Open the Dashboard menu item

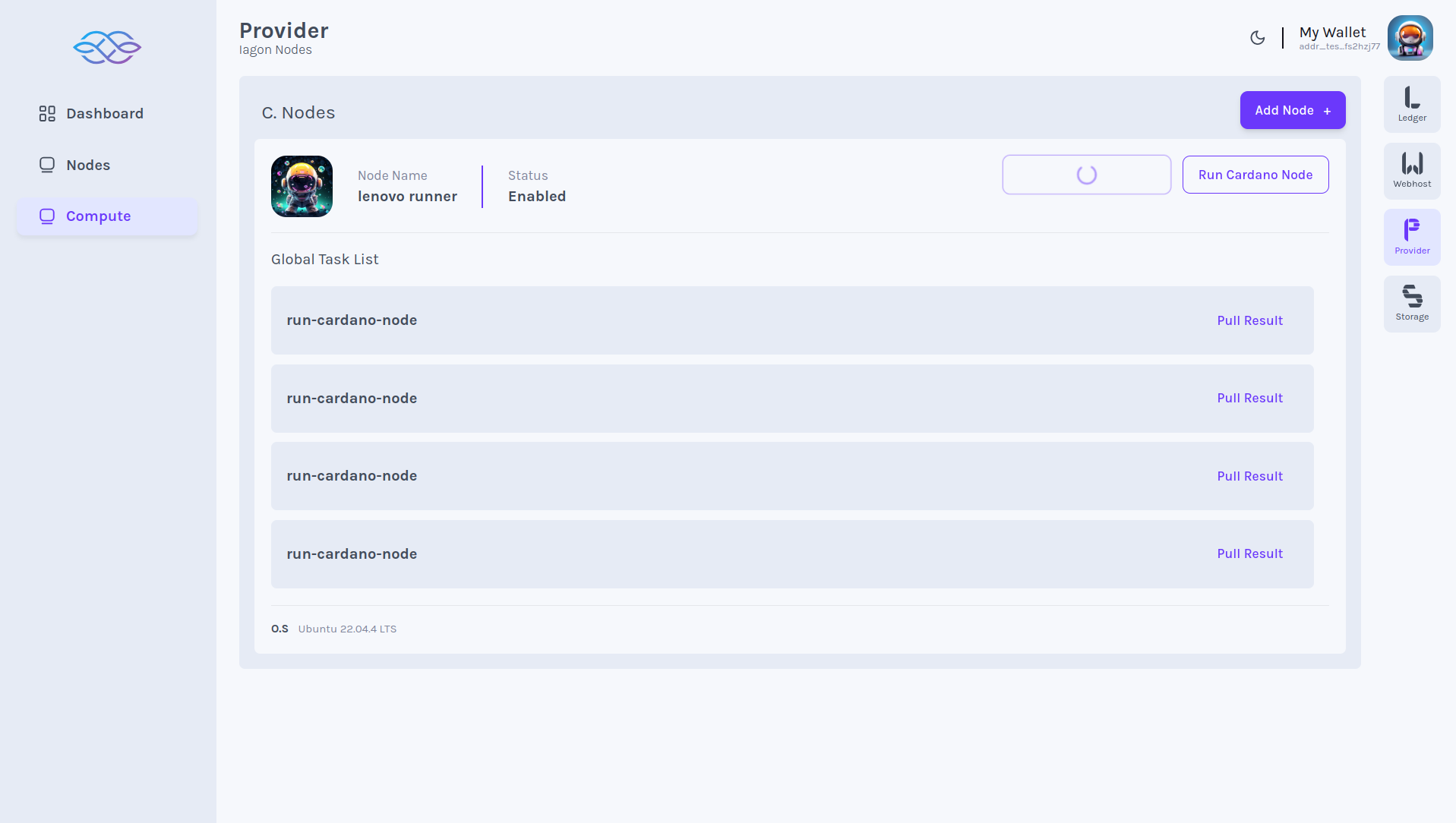coord(107,113)
